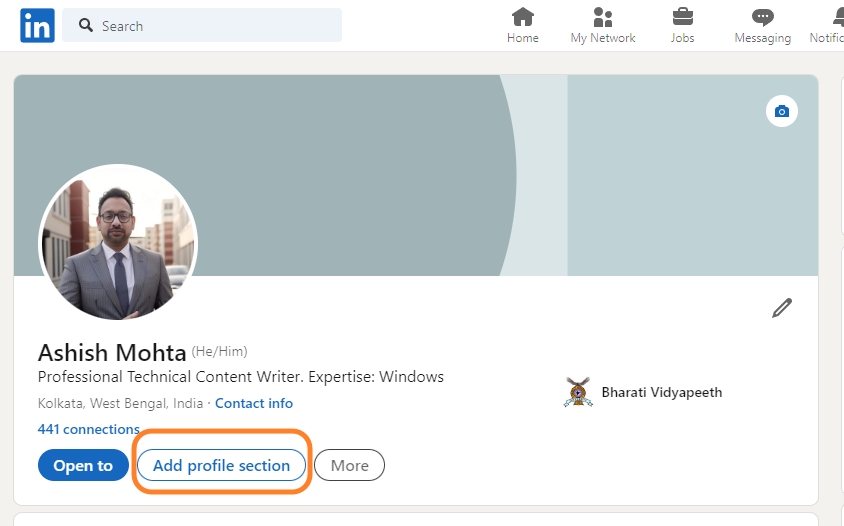This screenshot has height=526, width=844.
Task: Click the Open to button
Action: coord(83,465)
